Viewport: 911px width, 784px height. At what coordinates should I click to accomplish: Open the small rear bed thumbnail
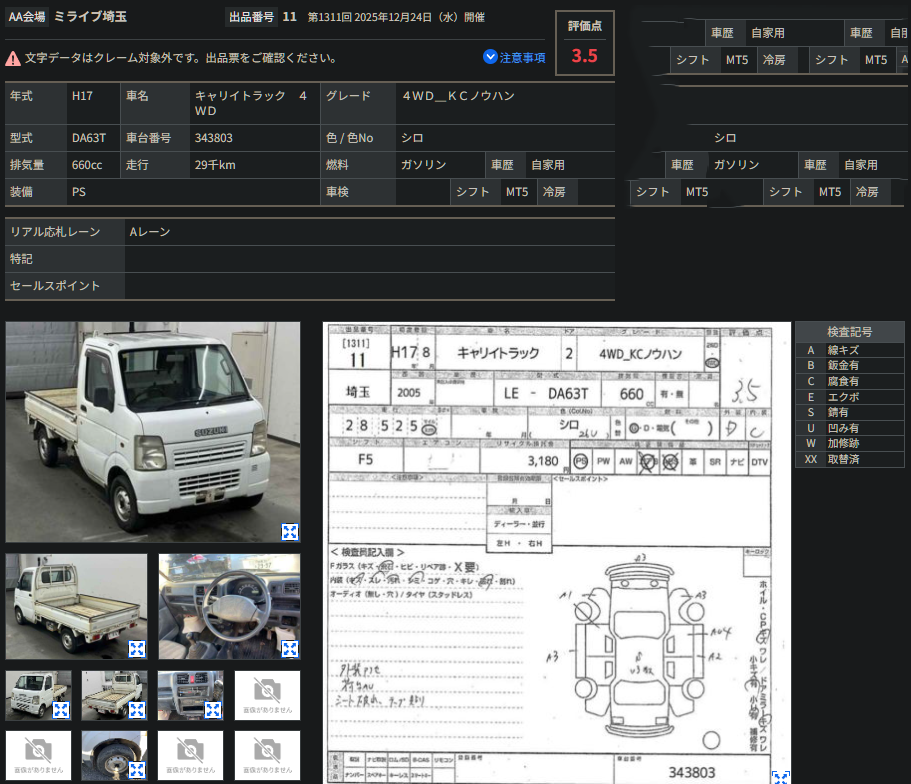[114, 696]
